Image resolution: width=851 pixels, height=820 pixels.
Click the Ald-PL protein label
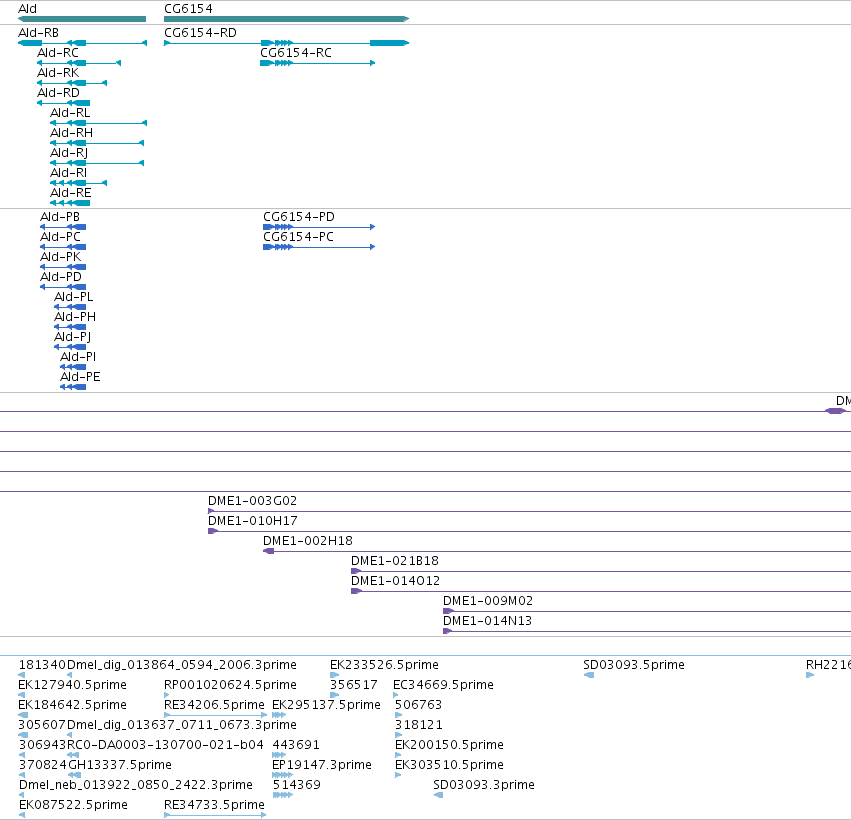73,297
